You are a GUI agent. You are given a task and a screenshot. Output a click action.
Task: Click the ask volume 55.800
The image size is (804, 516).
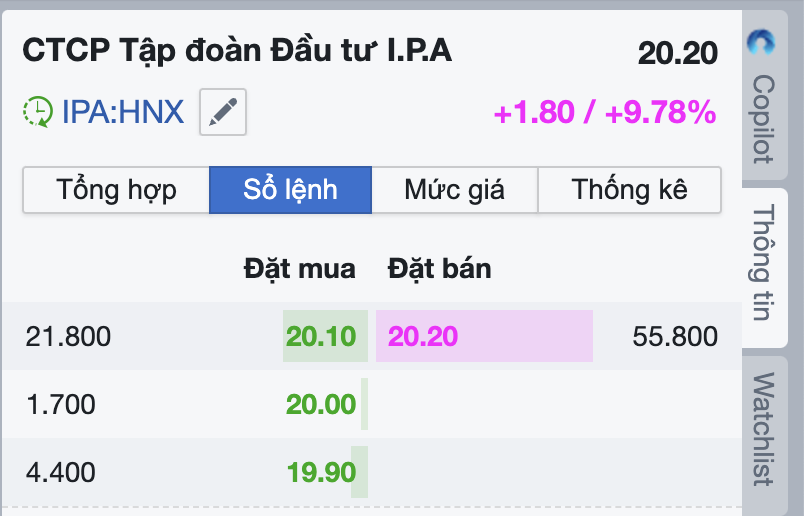[x=675, y=336]
